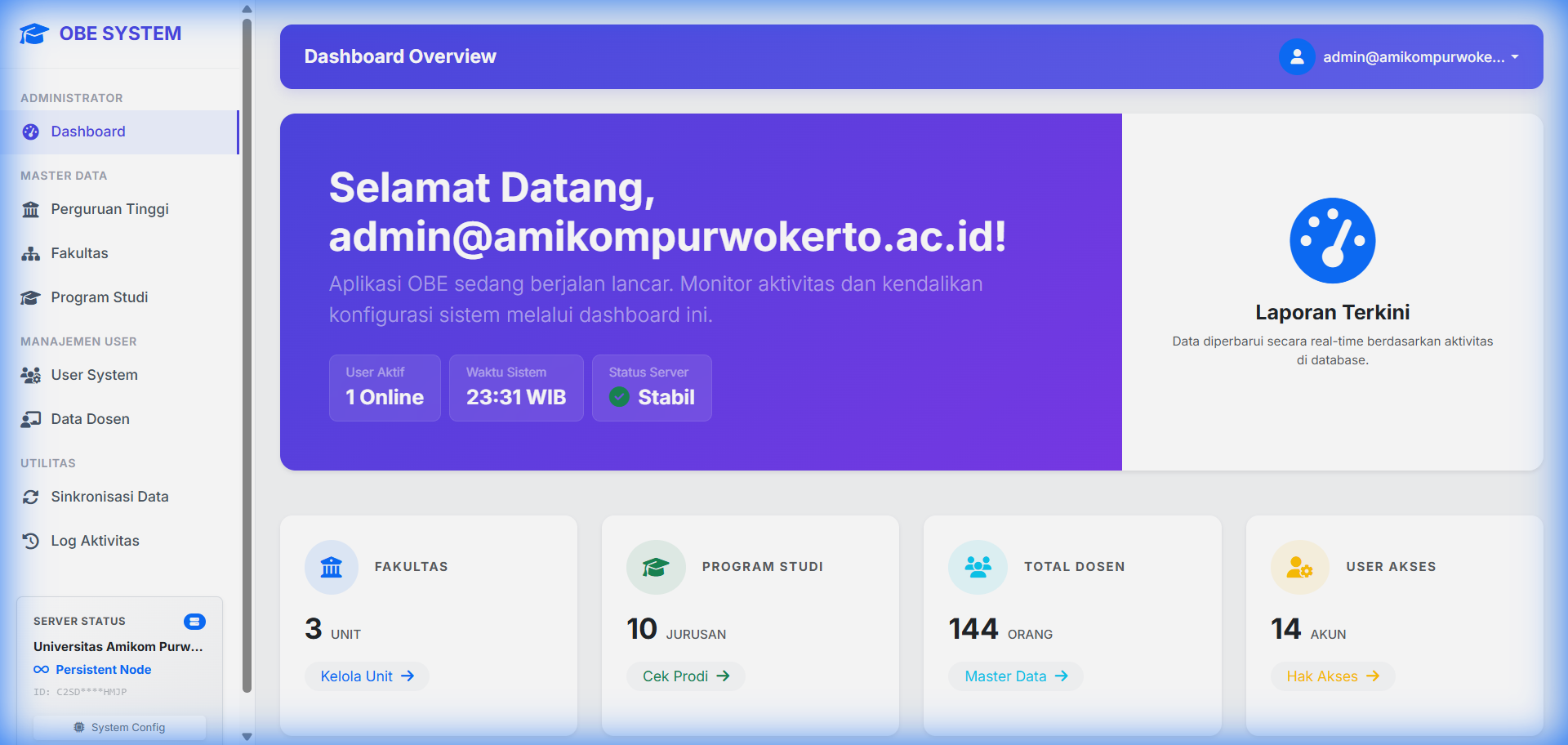Image resolution: width=1568 pixels, height=745 pixels.
Task: Click the blue server icon beside SERVER STATUS
Action: 194,622
